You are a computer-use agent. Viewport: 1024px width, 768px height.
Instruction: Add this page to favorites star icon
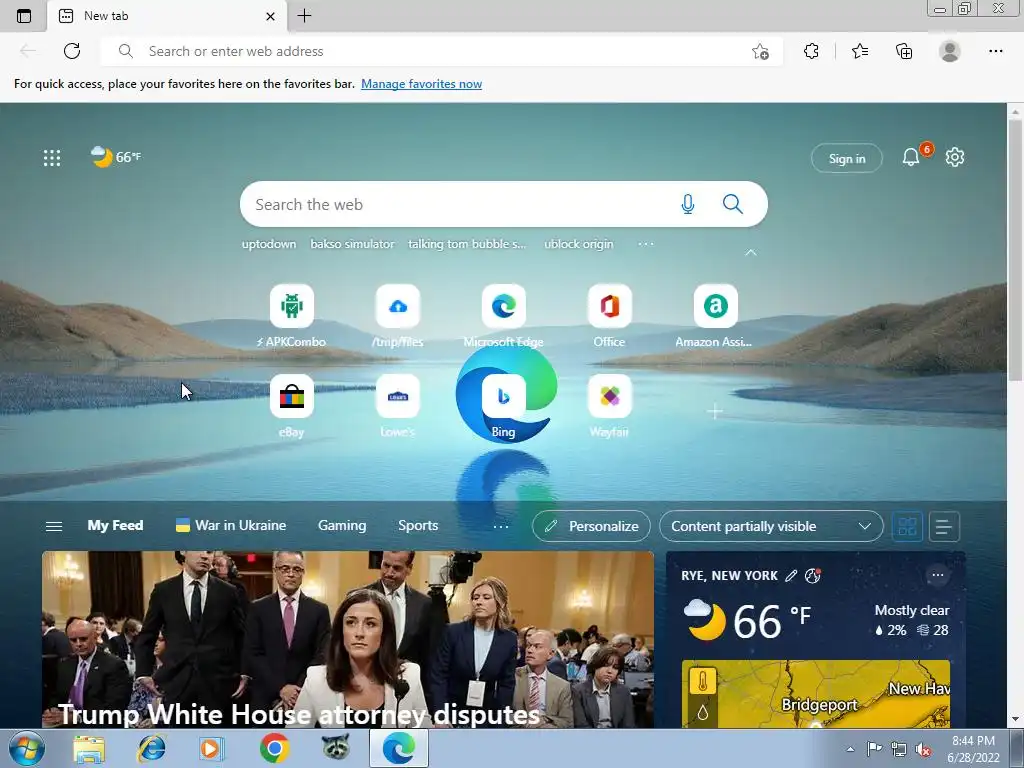[x=760, y=51]
